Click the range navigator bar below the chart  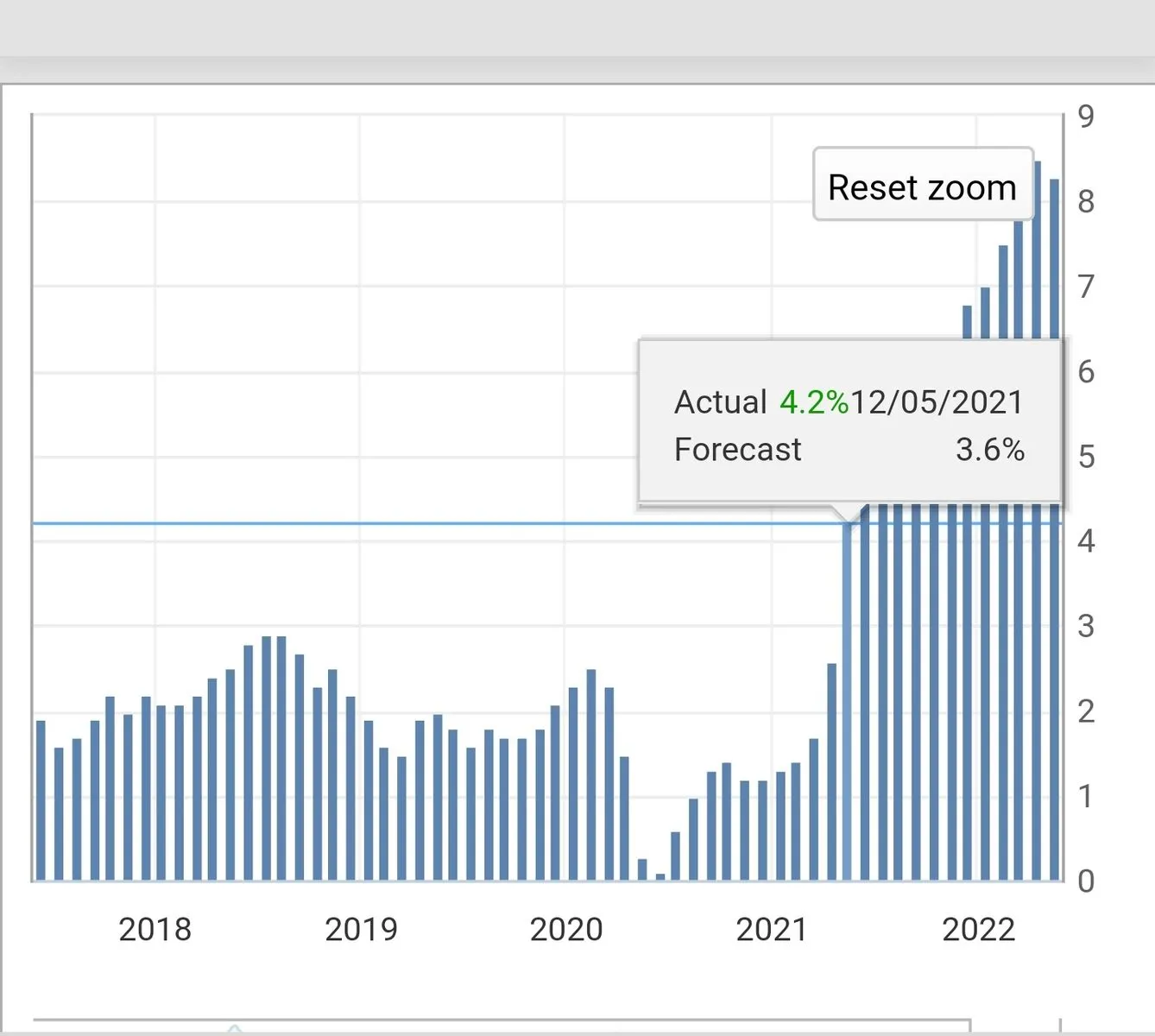[x=501, y=1025]
